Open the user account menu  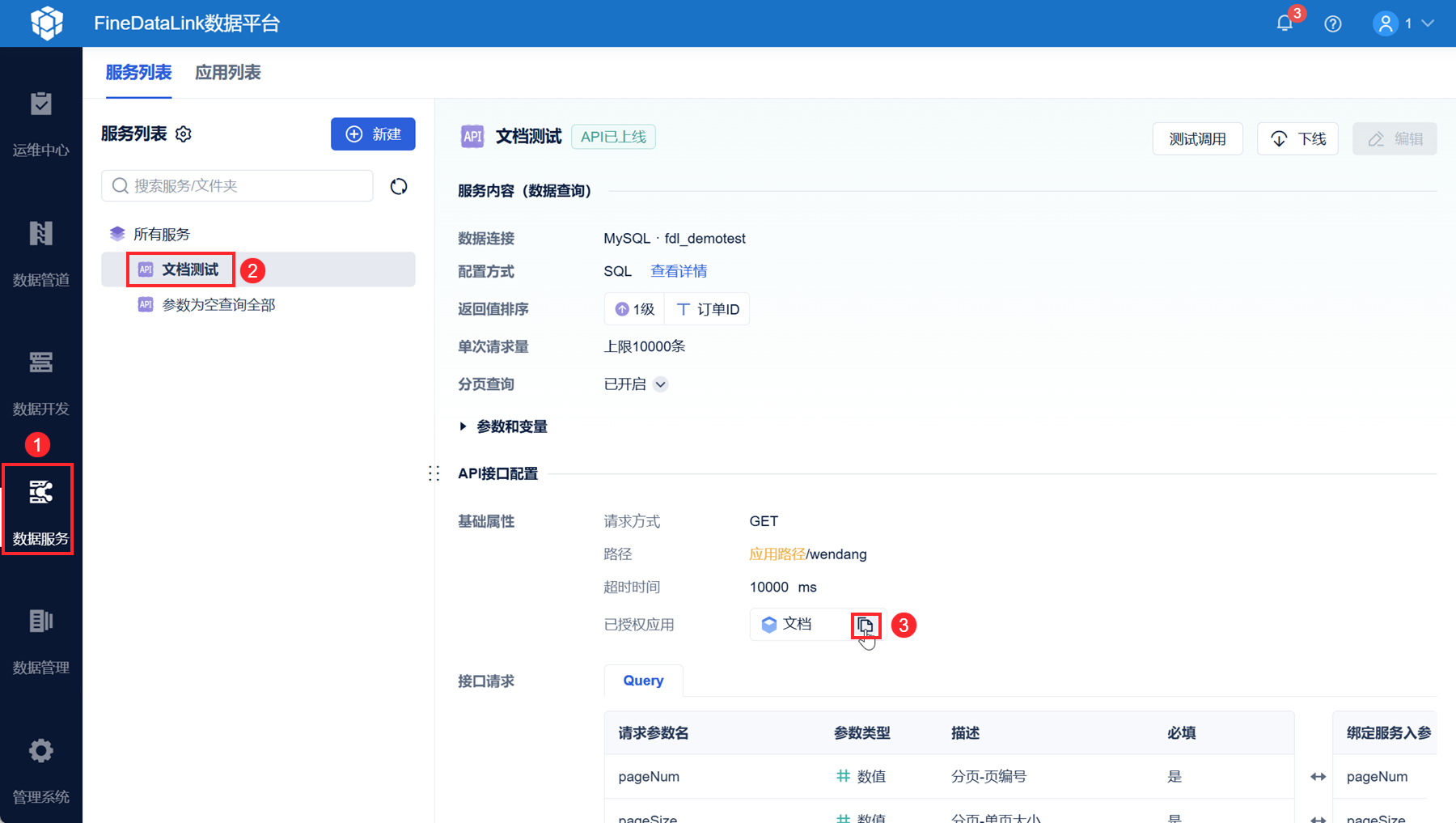click(1403, 23)
